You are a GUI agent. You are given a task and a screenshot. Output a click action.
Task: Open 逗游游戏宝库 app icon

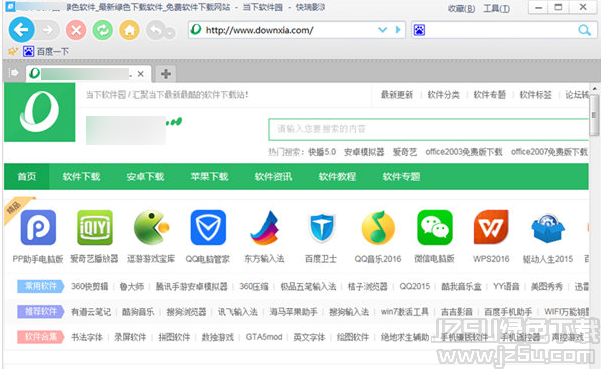click(x=151, y=227)
